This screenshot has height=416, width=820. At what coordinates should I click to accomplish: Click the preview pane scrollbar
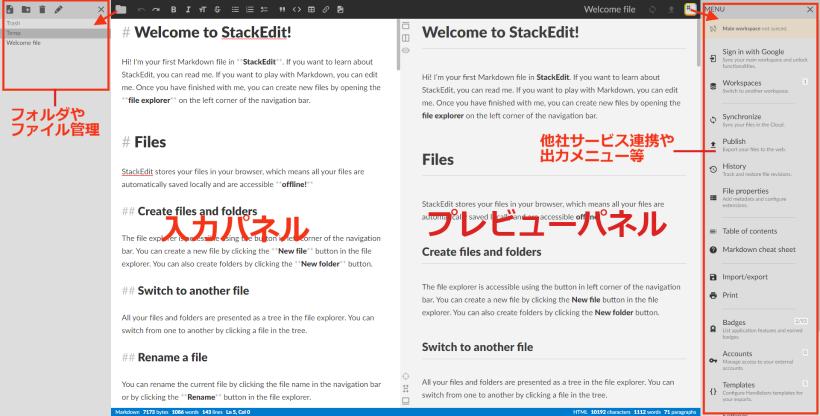(699, 43)
